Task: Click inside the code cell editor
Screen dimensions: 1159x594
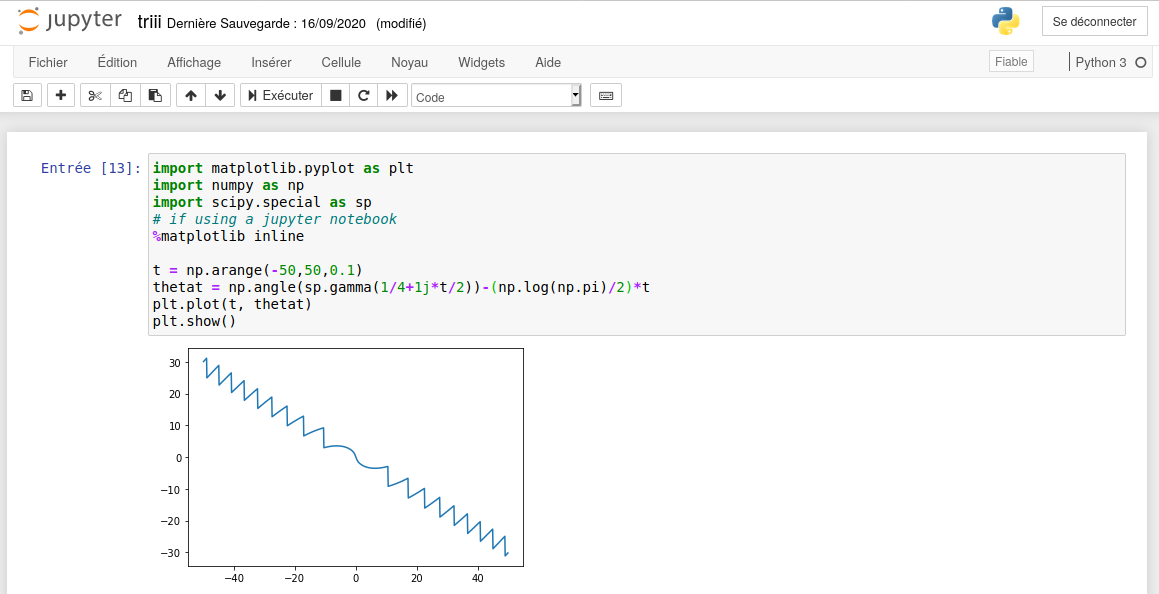Action: tap(636, 244)
